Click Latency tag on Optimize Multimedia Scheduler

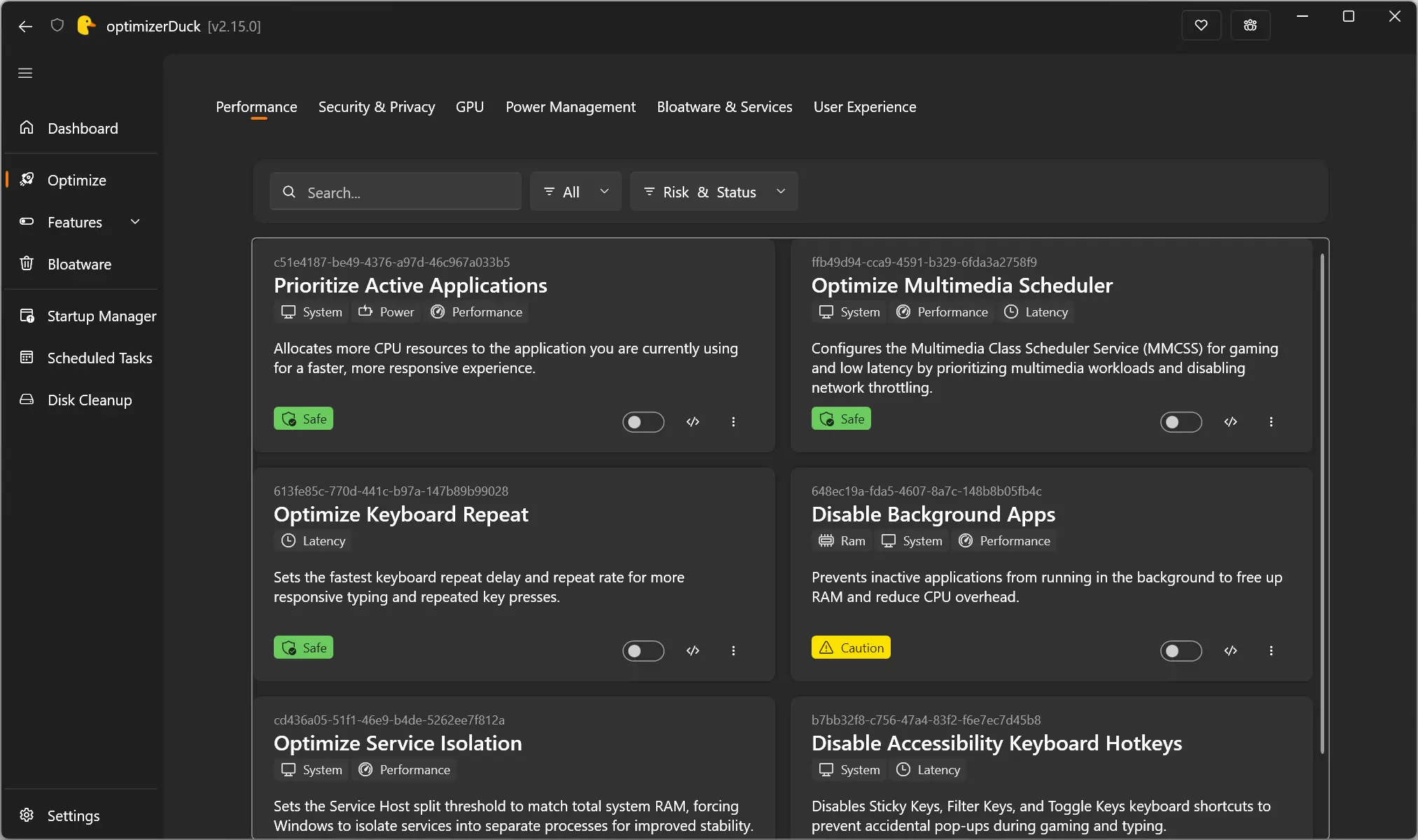click(1036, 312)
